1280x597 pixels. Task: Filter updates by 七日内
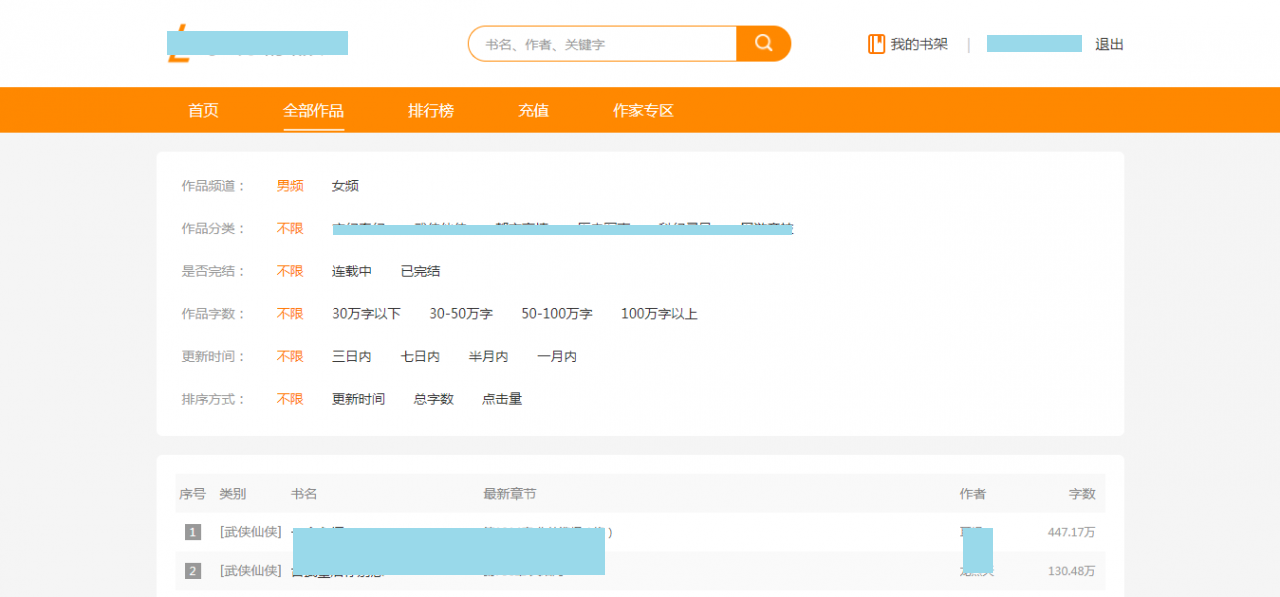click(420, 356)
